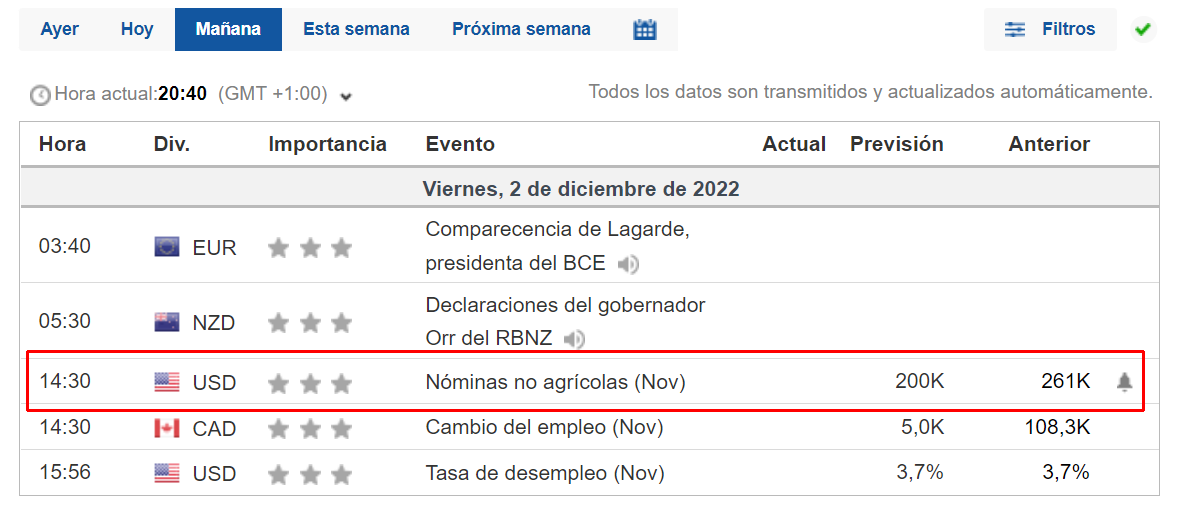Click the New Zealand flag icon

pos(166,322)
